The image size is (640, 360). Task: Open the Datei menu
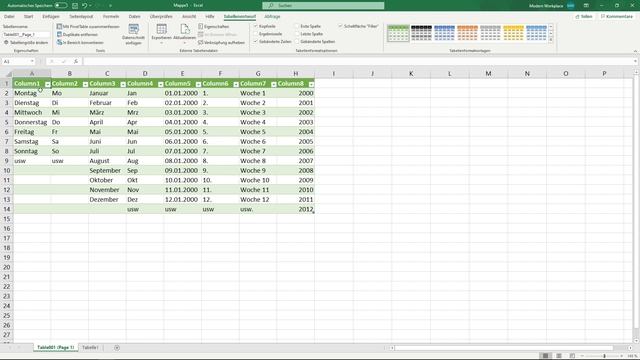pos(9,16)
